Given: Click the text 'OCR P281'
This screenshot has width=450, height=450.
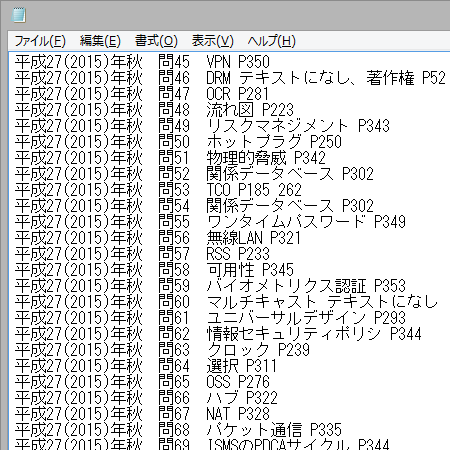Looking at the screenshot, I should (x=237, y=94).
